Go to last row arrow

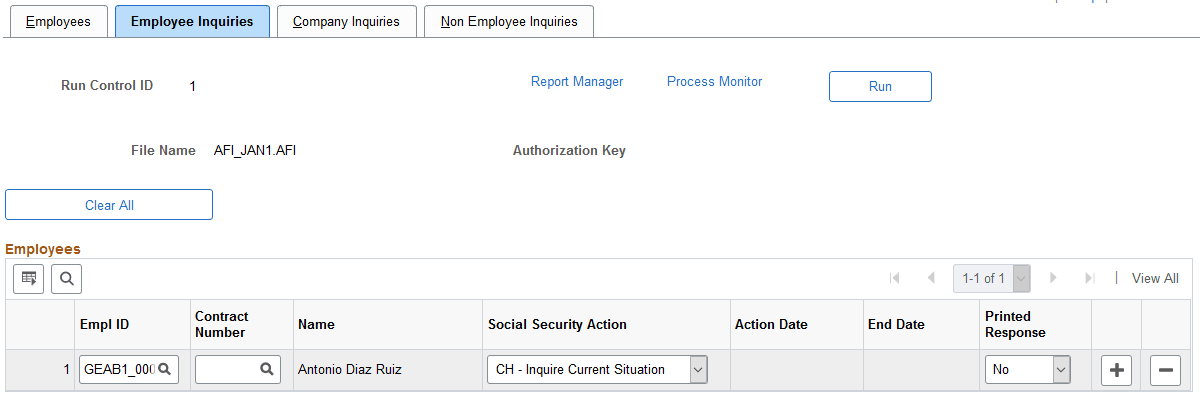click(x=1090, y=278)
